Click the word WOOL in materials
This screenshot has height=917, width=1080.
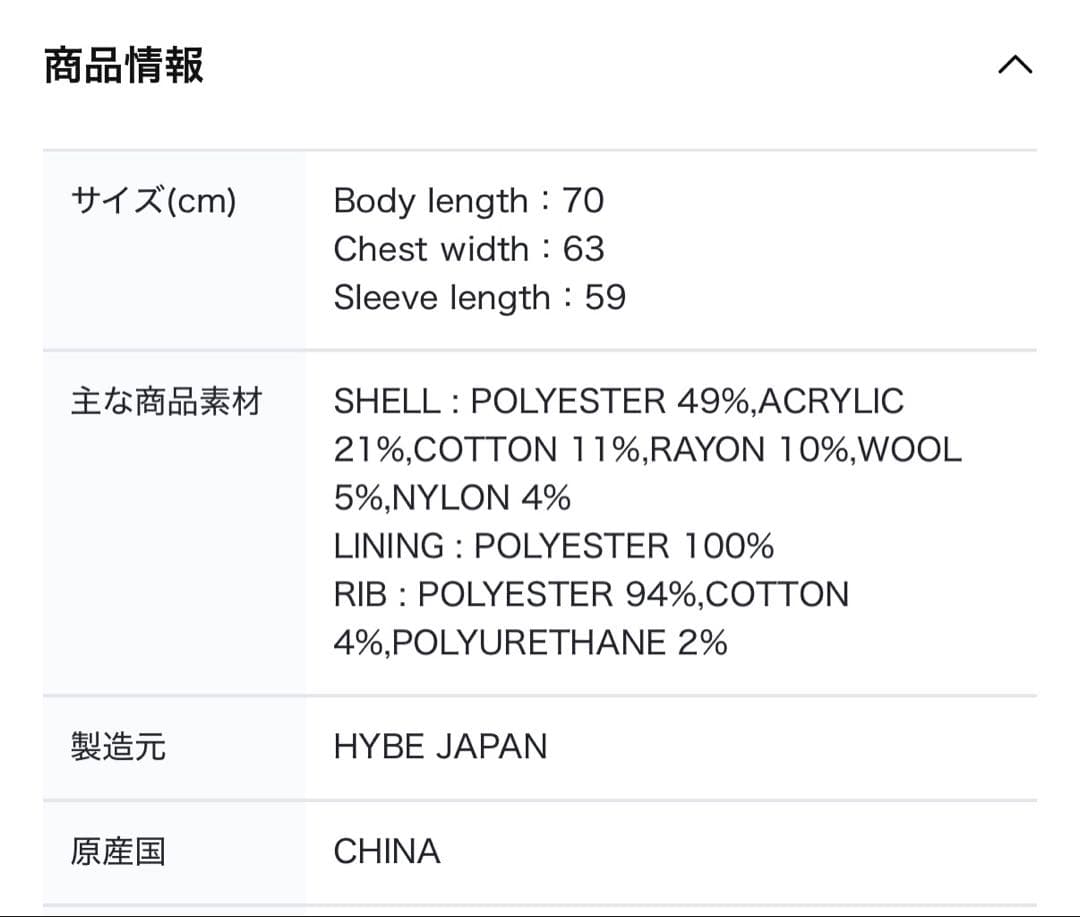pyautogui.click(x=910, y=450)
